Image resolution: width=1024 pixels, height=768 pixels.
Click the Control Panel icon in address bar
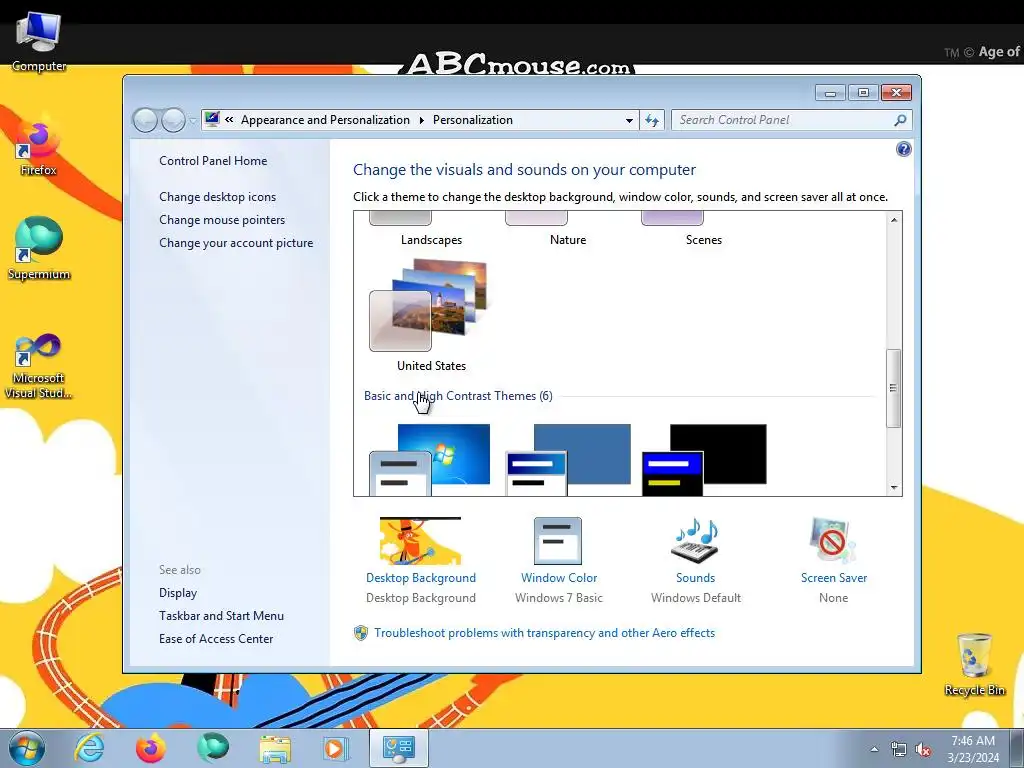212,120
